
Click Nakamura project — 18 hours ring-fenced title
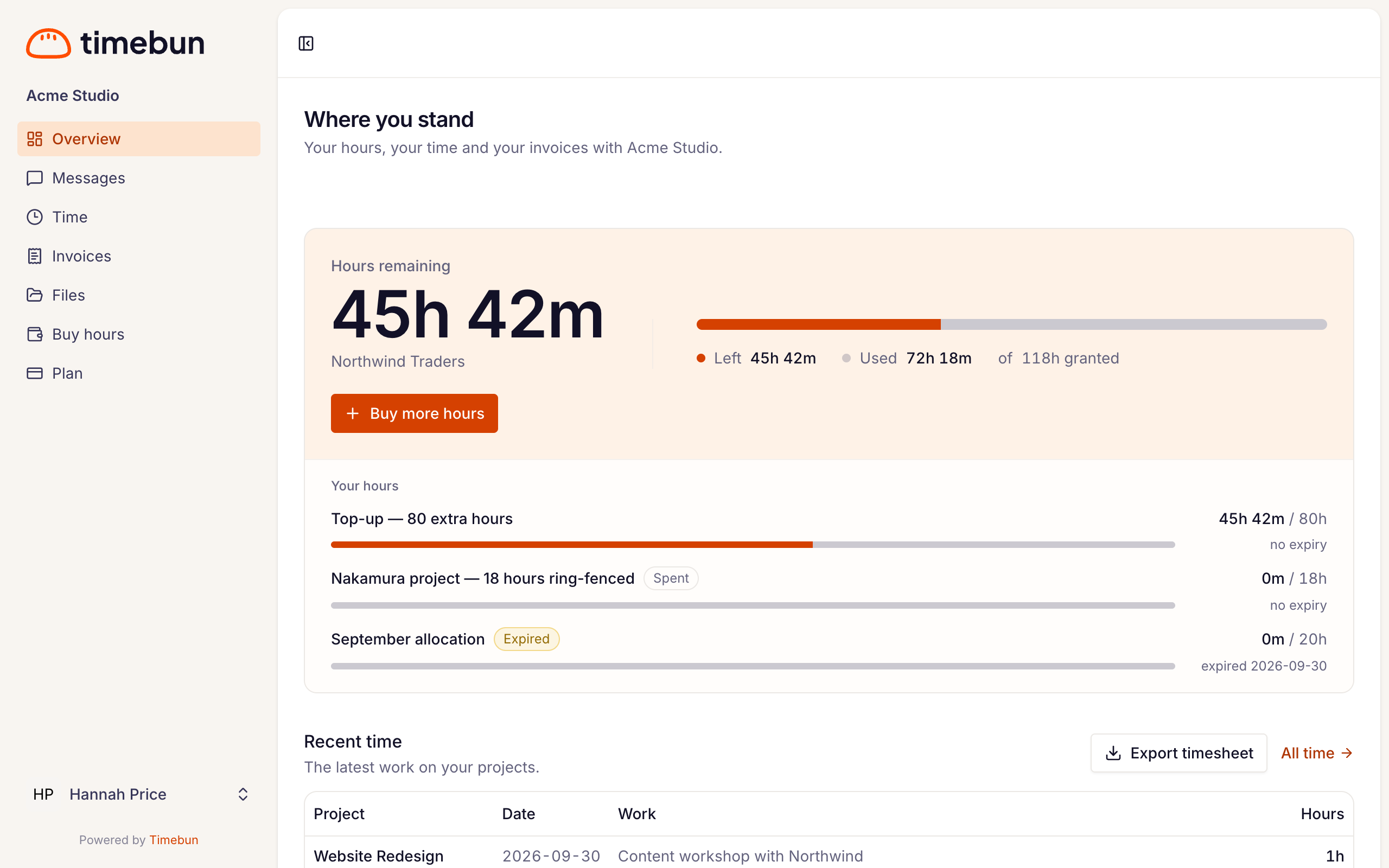(483, 578)
